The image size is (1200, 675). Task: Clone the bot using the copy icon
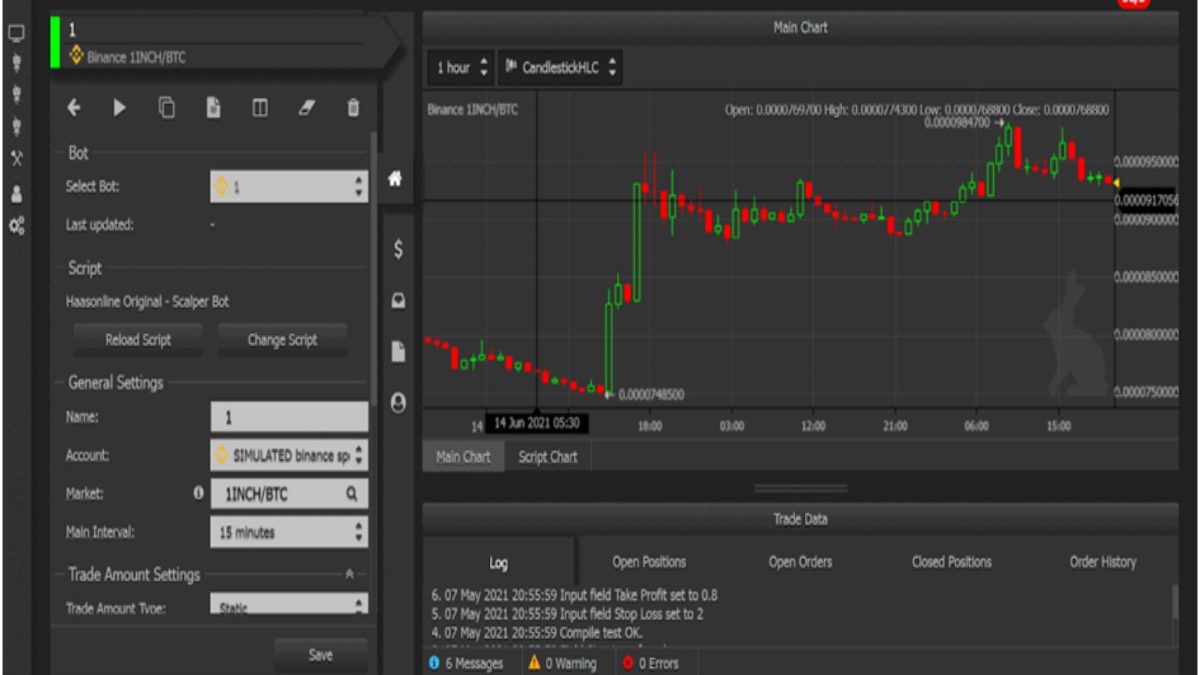[167, 108]
